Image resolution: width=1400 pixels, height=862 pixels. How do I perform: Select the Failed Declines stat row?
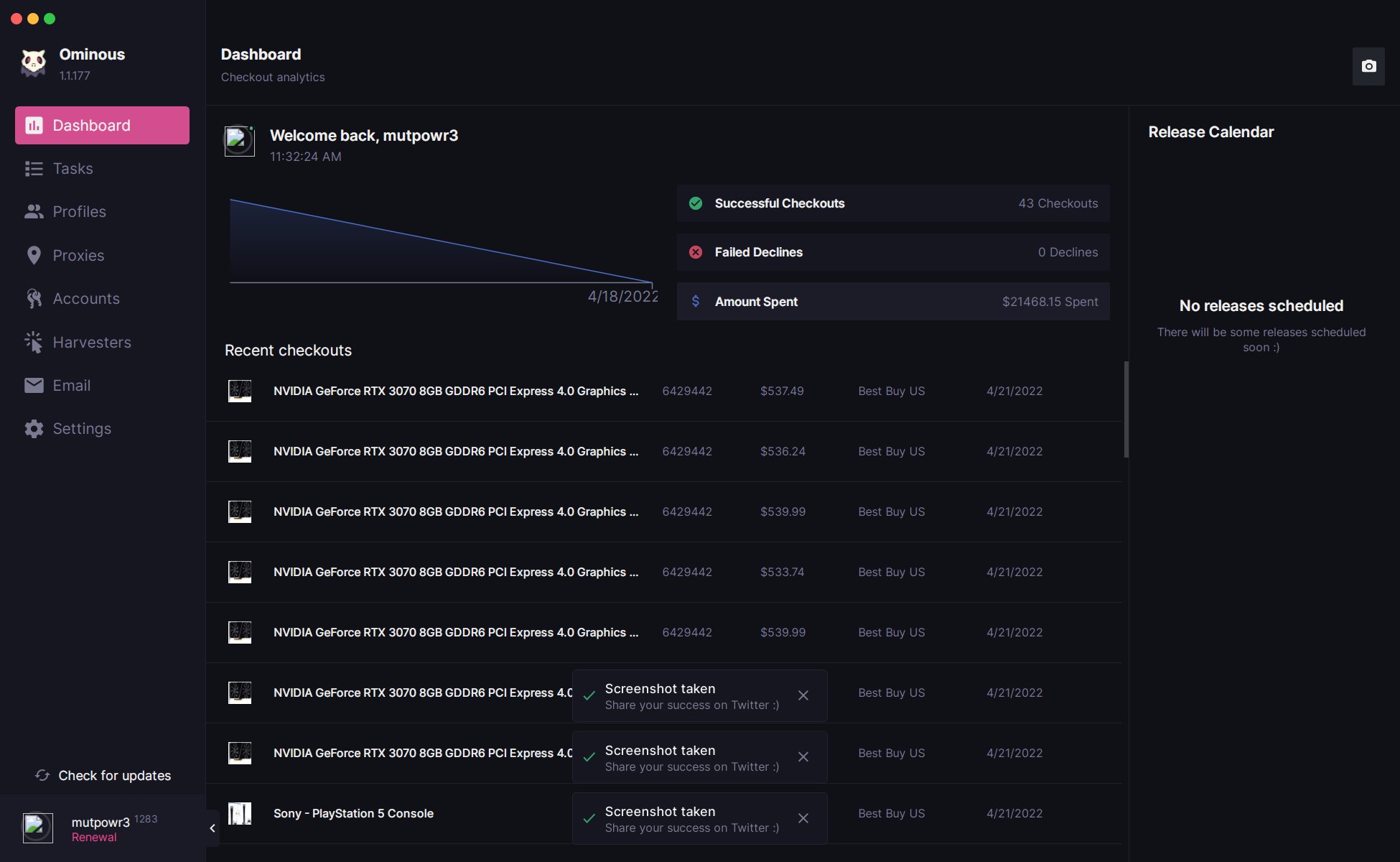pyautogui.click(x=893, y=252)
